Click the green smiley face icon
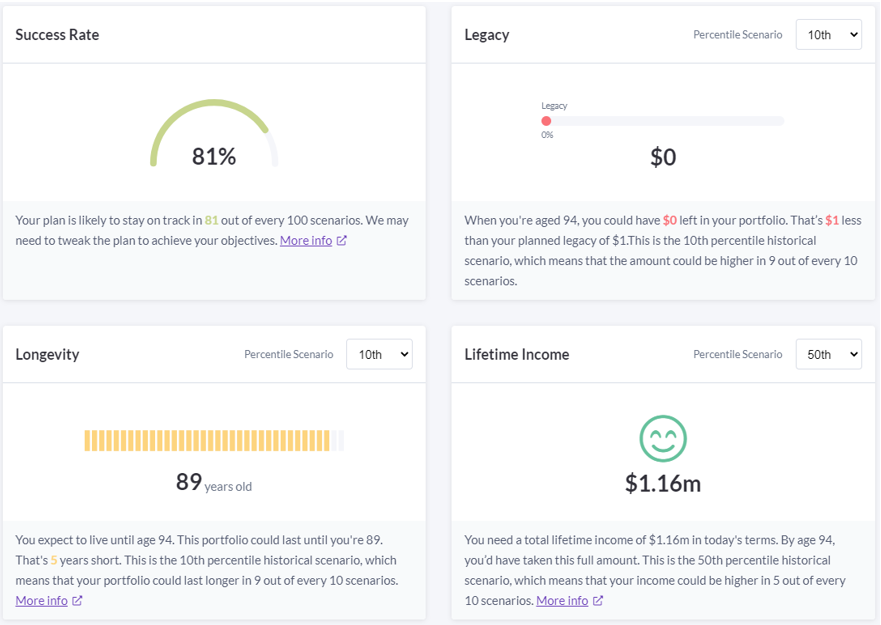Screen dimensions: 881x625 coord(663,438)
